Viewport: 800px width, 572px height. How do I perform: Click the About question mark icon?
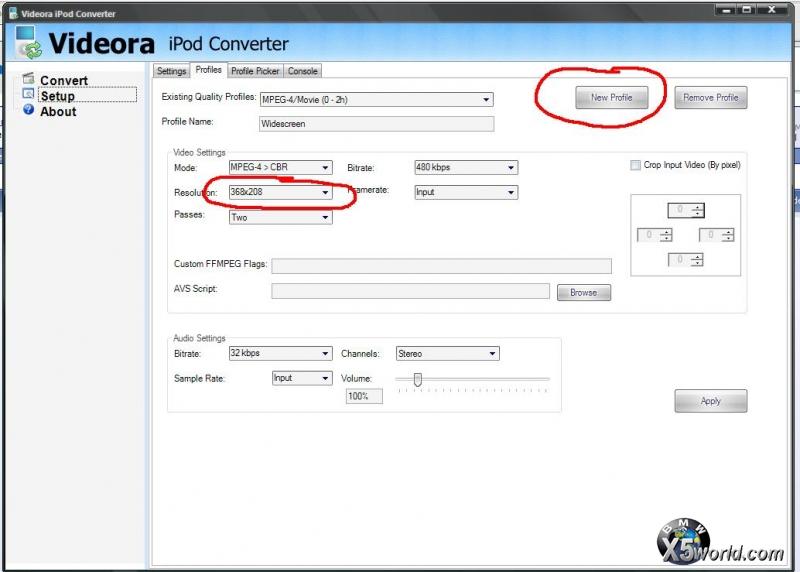pos(29,109)
